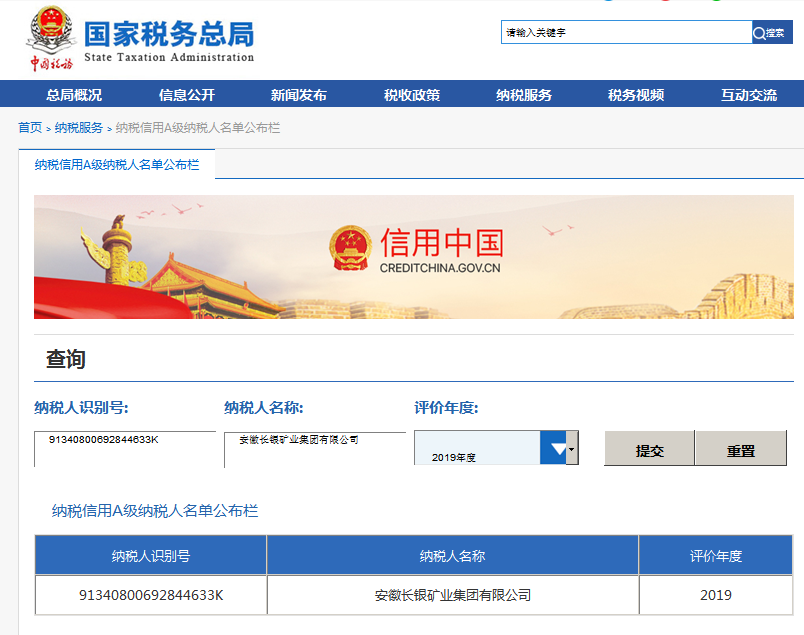The image size is (804, 635).
Task: Click result cell year 2019
Action: (716, 595)
